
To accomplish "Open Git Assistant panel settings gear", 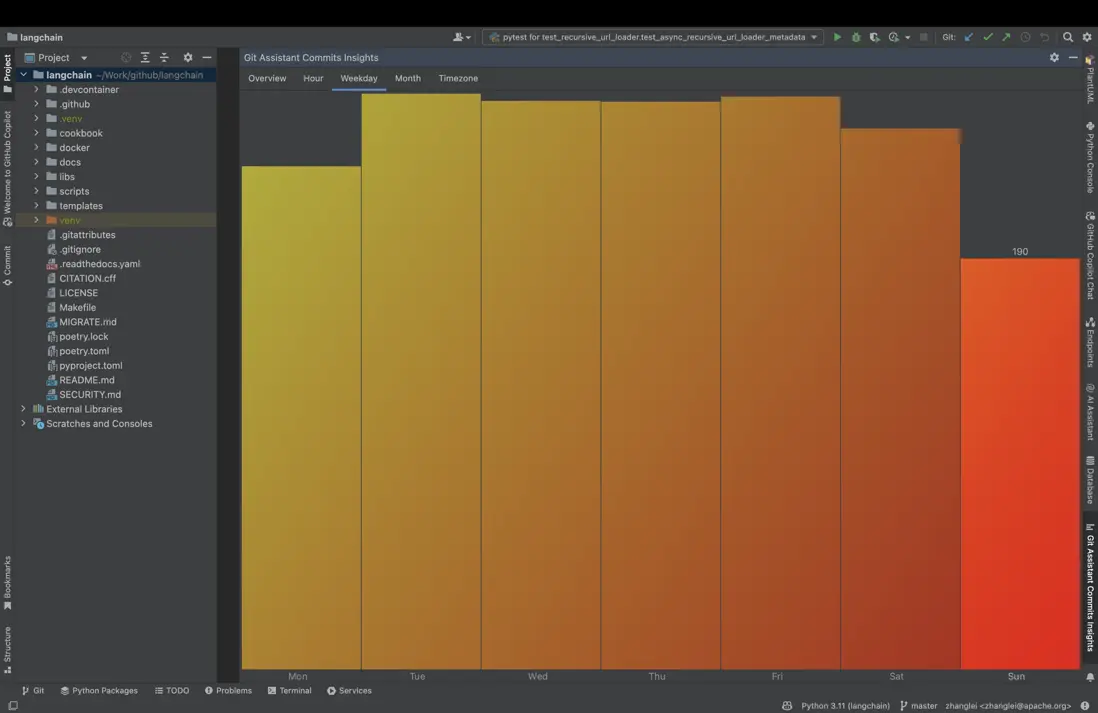I will click(x=1054, y=58).
